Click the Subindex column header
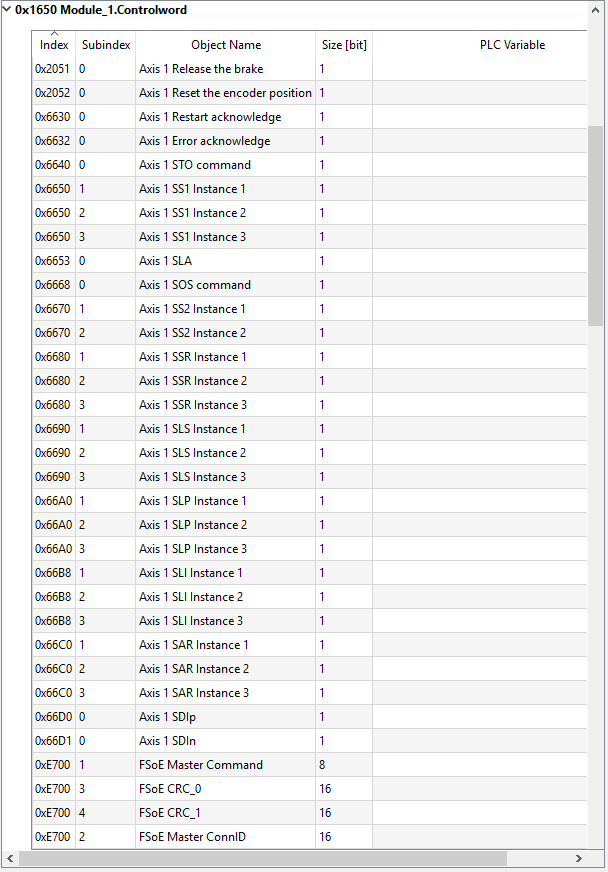Screen dimensions: 608x872 pyautogui.click(x=106, y=44)
